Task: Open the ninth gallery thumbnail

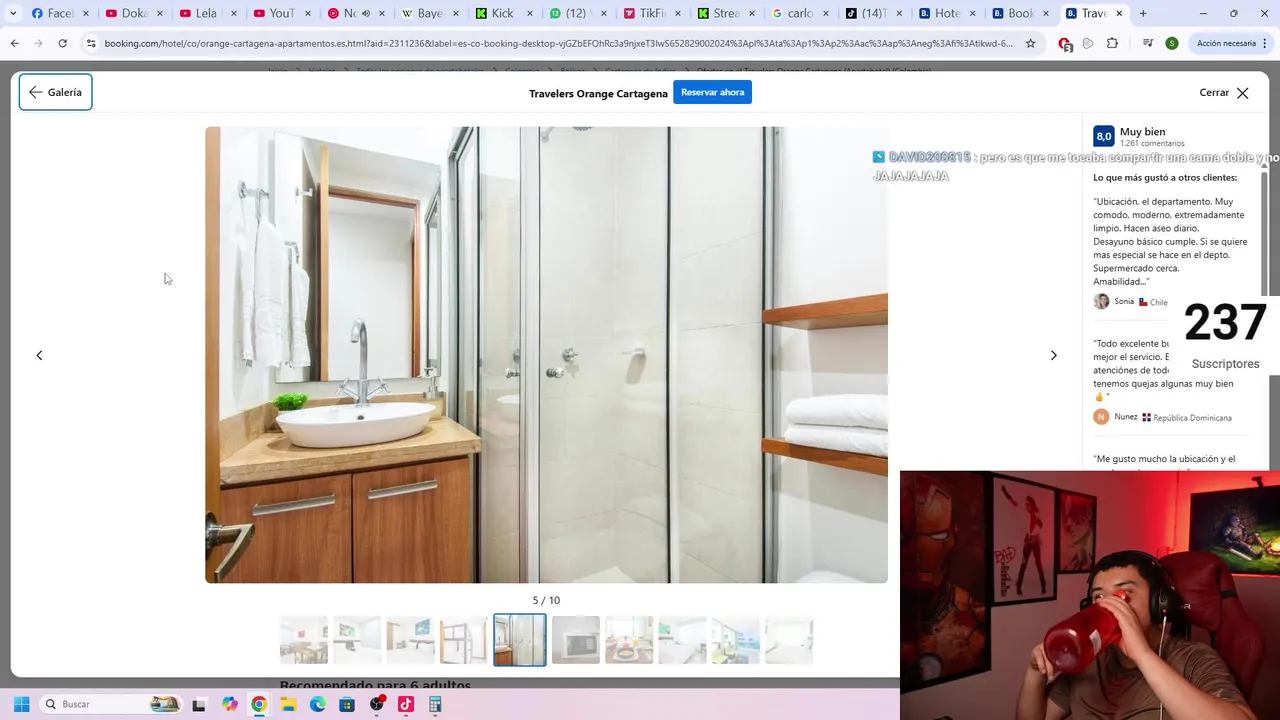Action: (x=736, y=640)
